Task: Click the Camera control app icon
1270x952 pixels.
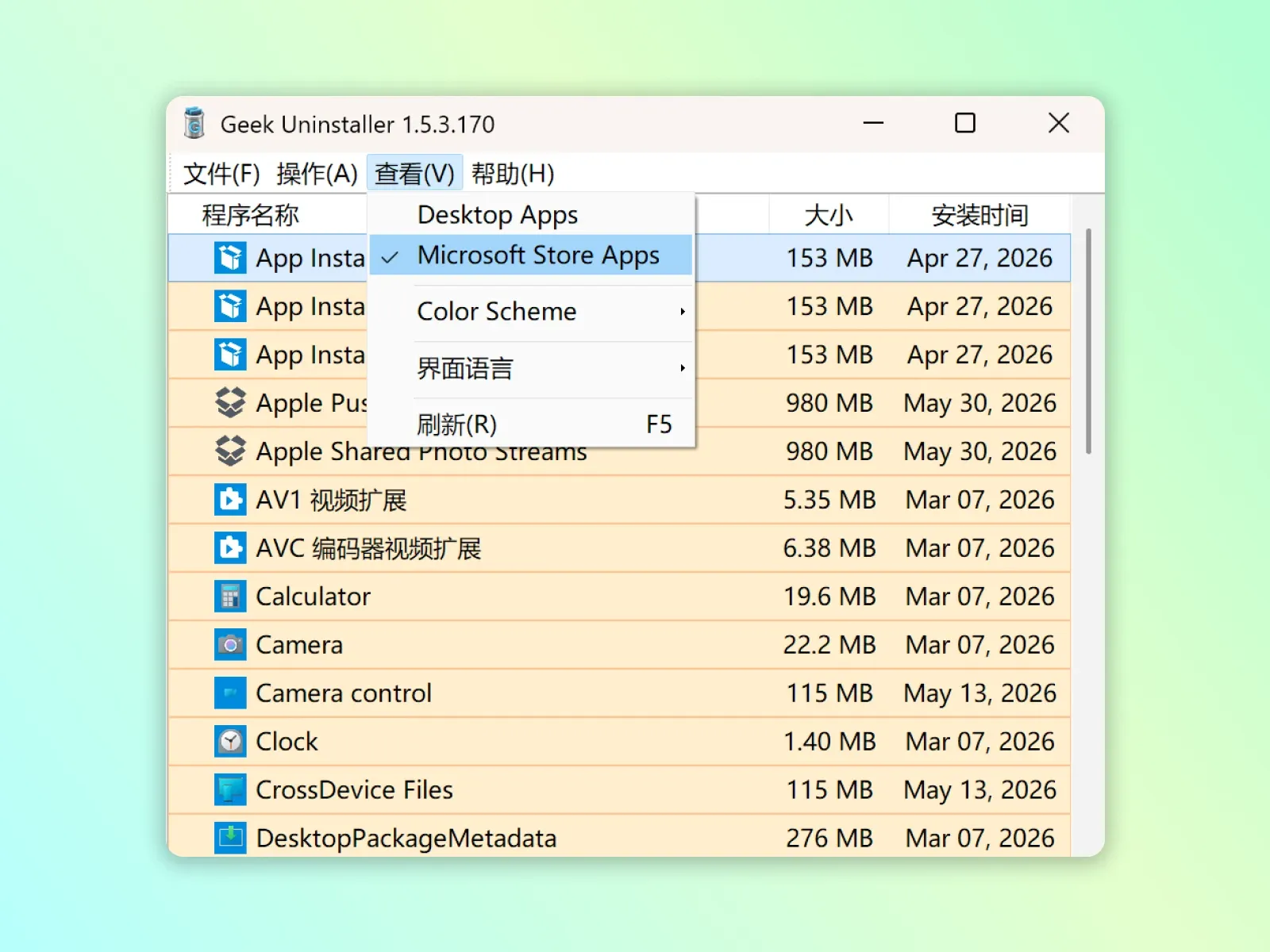Action: tap(230, 693)
